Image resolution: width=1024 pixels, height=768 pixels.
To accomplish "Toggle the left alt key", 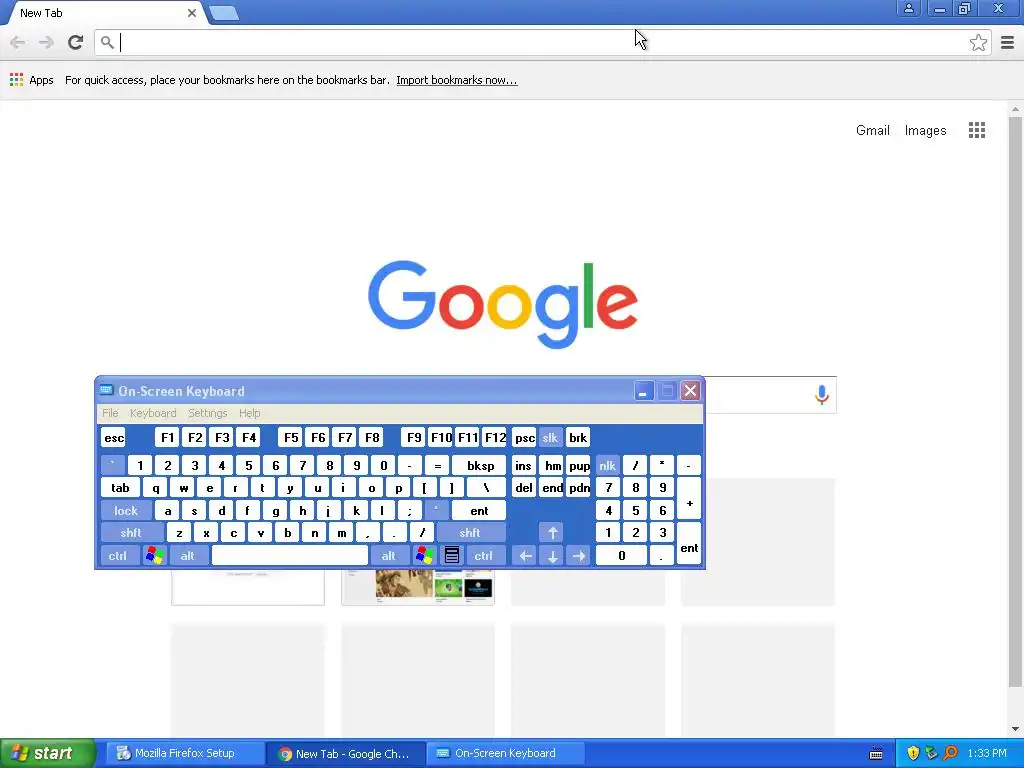I will 188,556.
